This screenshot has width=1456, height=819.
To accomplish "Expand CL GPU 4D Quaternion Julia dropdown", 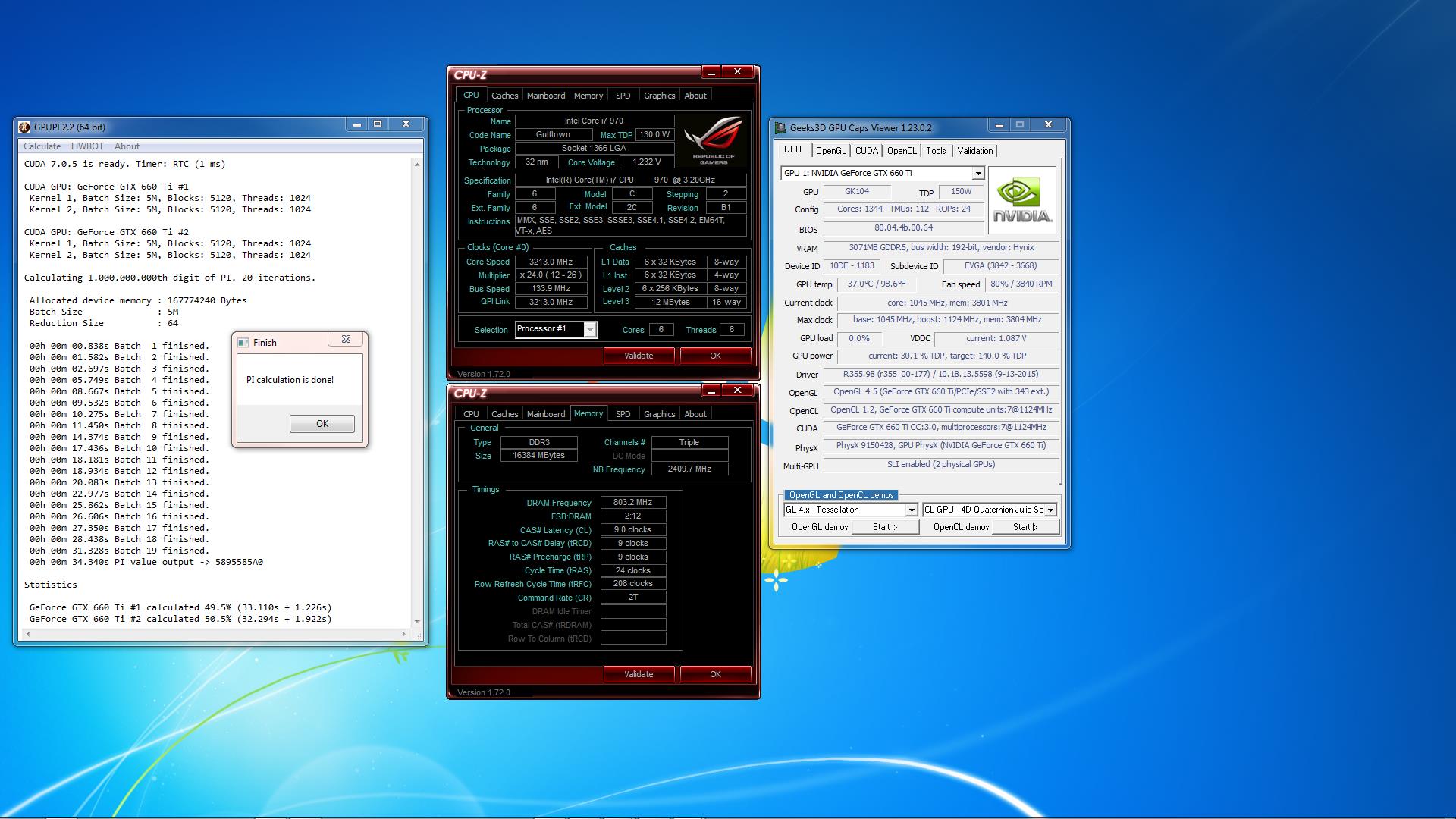I will tap(1050, 510).
